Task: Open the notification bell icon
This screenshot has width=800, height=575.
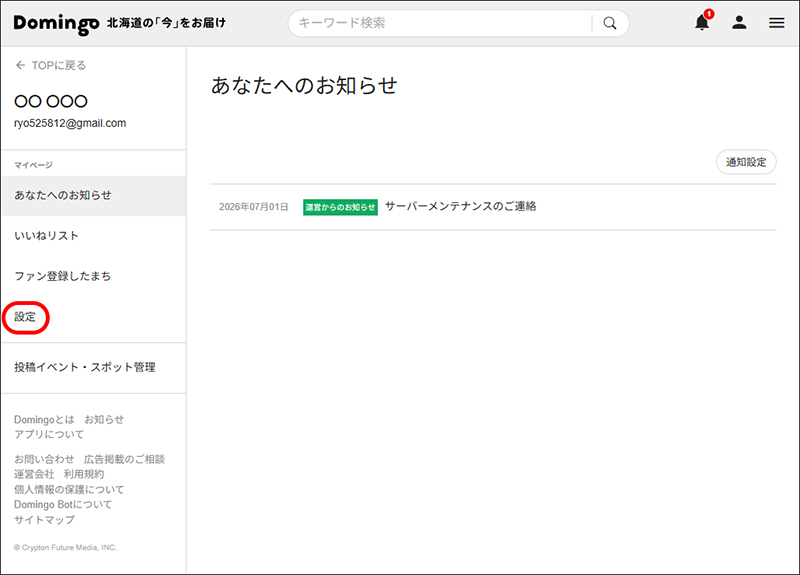Action: [702, 22]
